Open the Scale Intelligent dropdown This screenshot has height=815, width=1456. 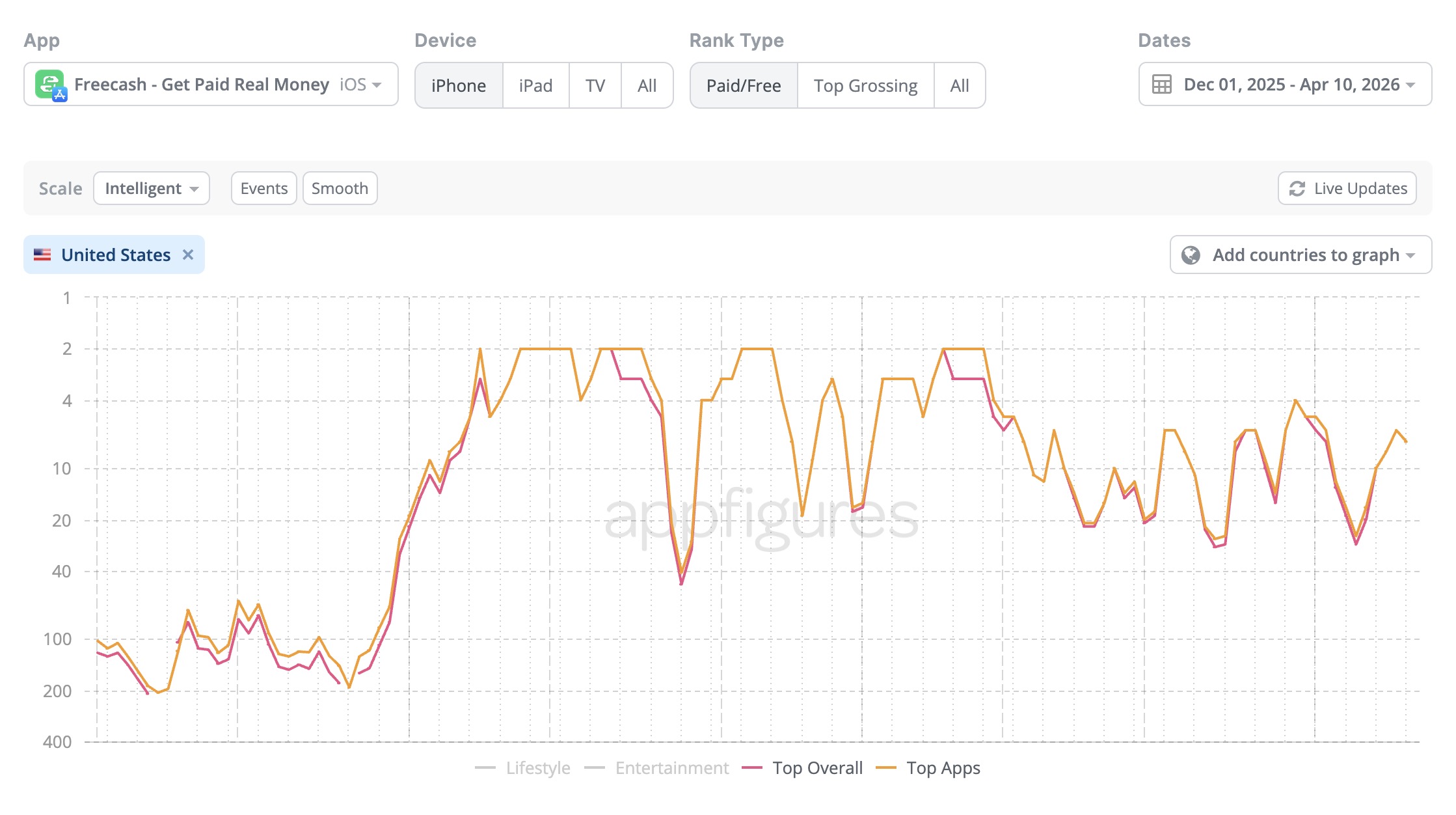point(152,189)
